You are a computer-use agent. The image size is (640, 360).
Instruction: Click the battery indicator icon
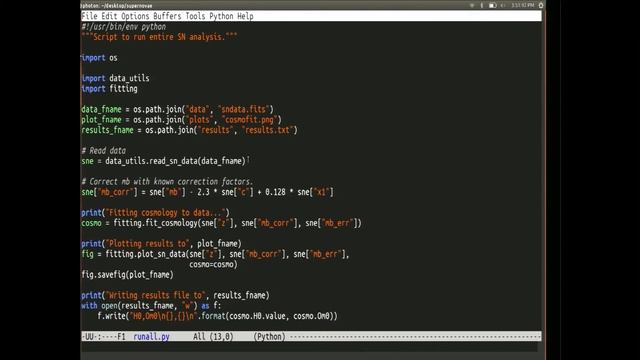[493, 5]
